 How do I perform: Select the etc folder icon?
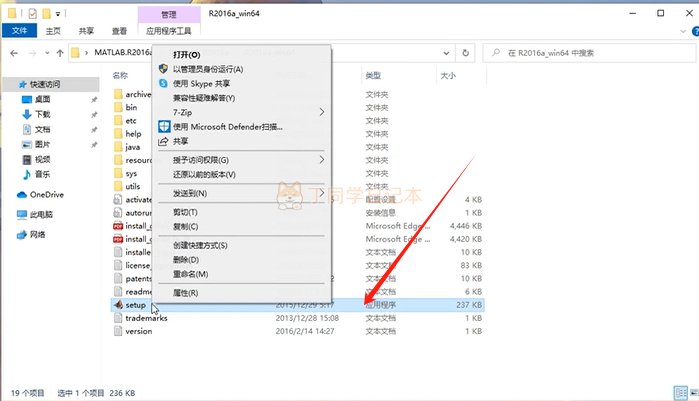118,121
